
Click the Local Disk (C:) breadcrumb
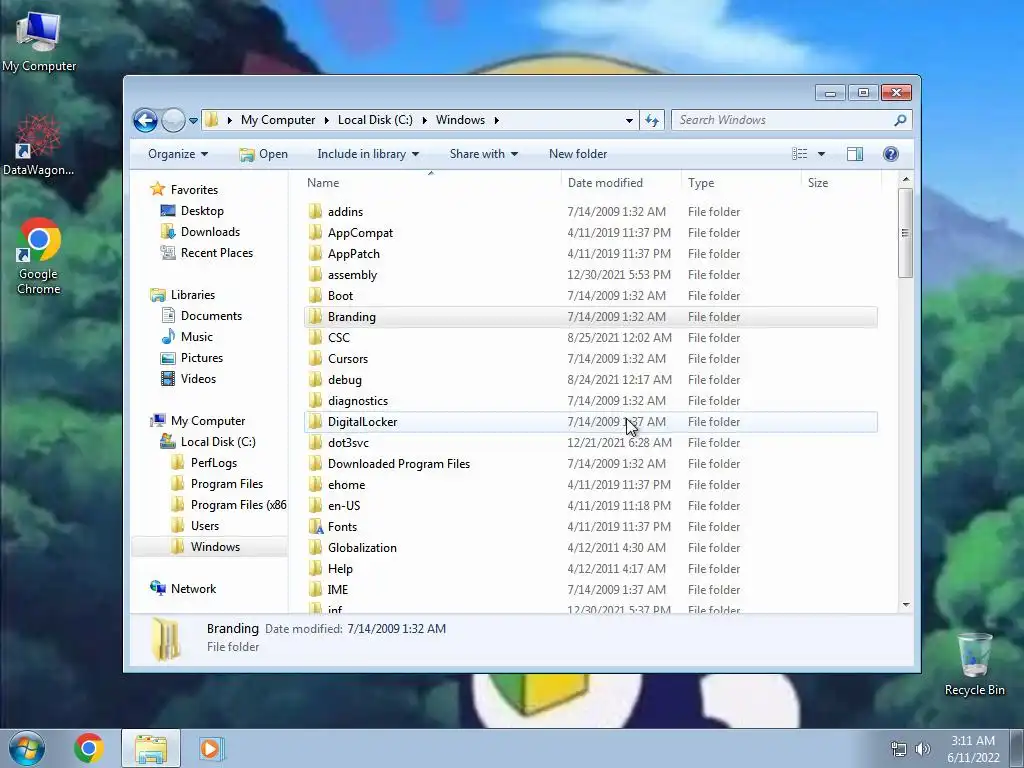tap(375, 120)
